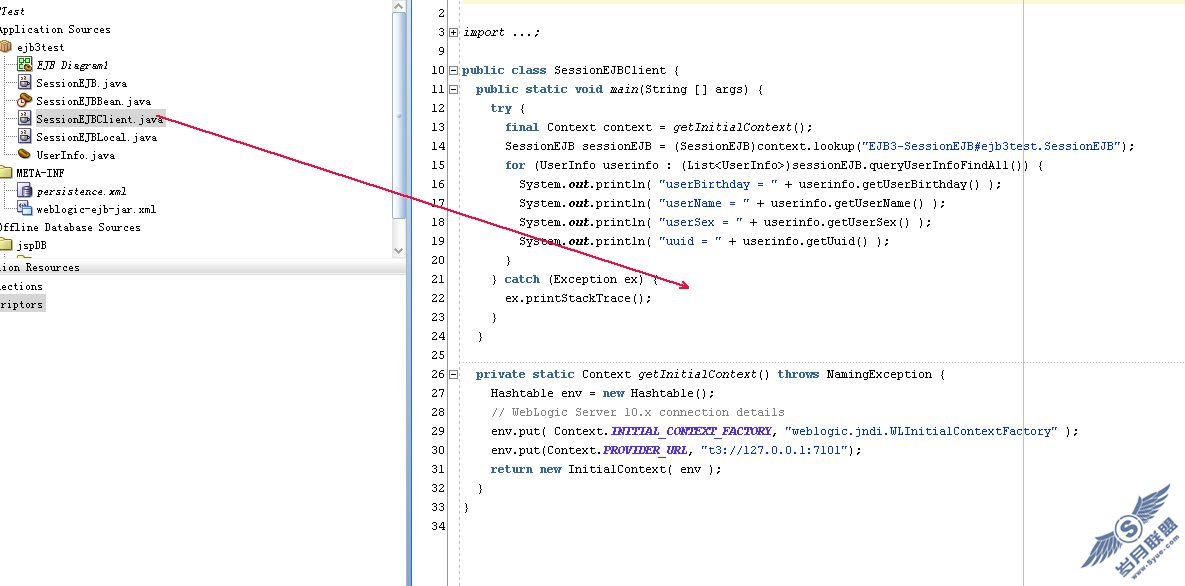Image resolution: width=1185 pixels, height=586 pixels.
Task: Click the 'try' keyword on line 12
Action: click(x=501, y=108)
